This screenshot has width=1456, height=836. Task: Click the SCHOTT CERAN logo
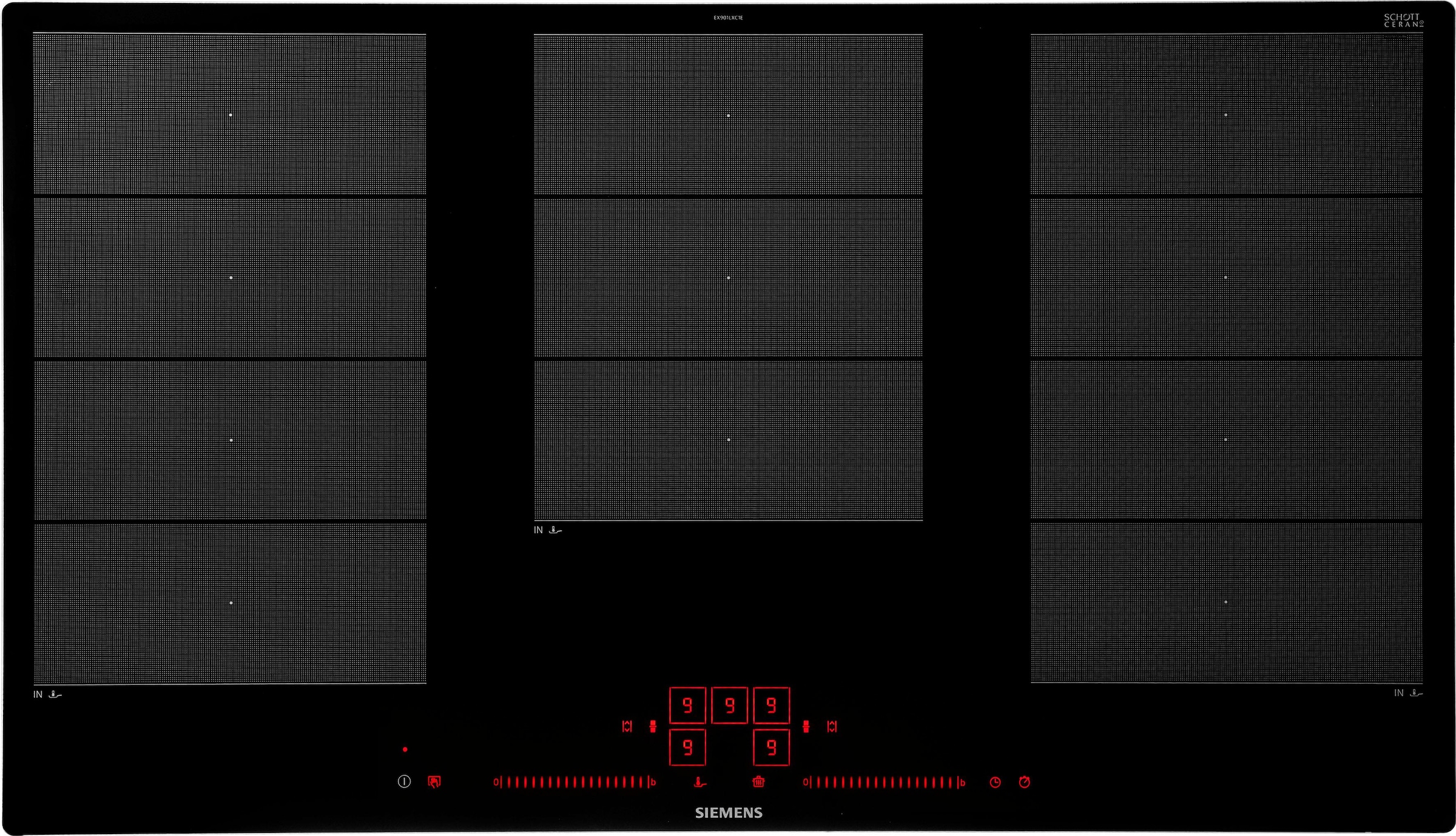[1403, 20]
